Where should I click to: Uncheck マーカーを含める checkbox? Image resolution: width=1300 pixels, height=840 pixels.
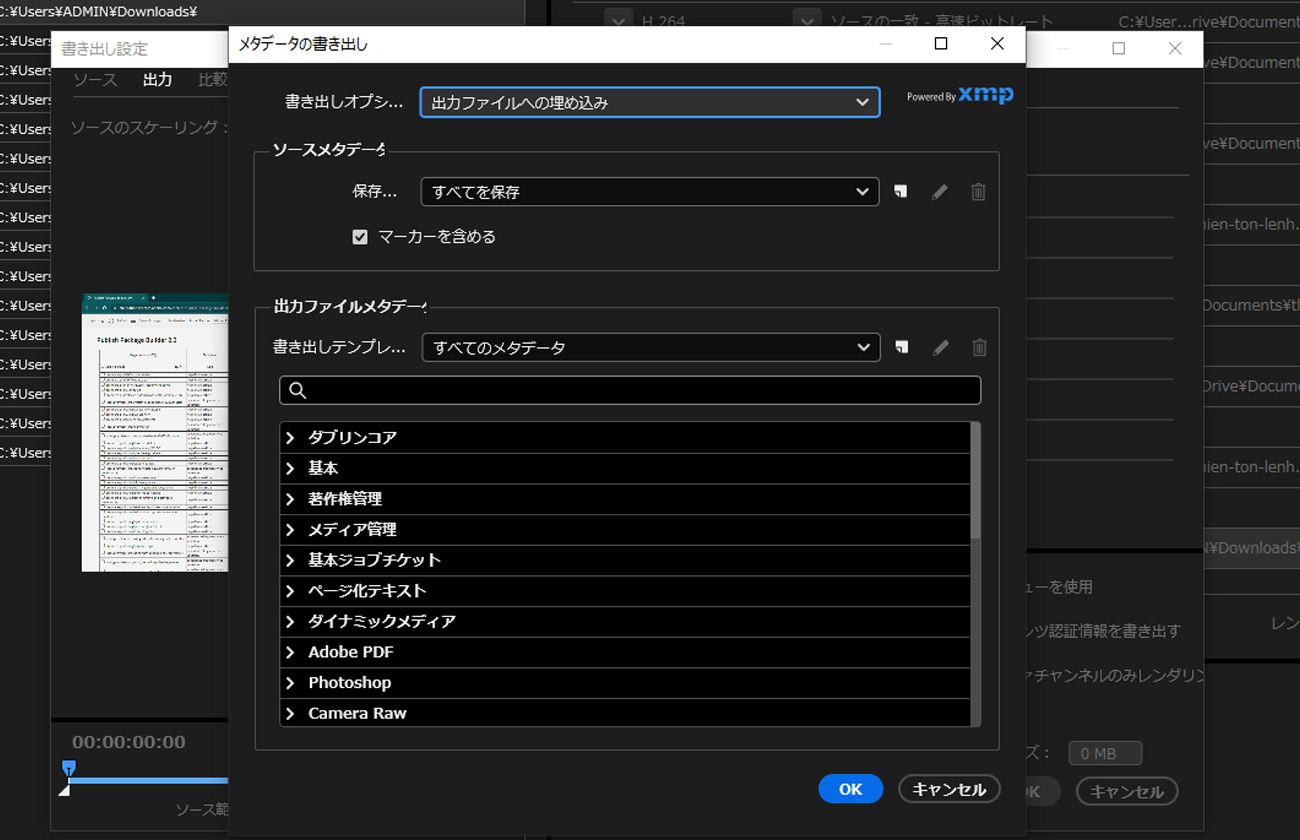click(359, 237)
